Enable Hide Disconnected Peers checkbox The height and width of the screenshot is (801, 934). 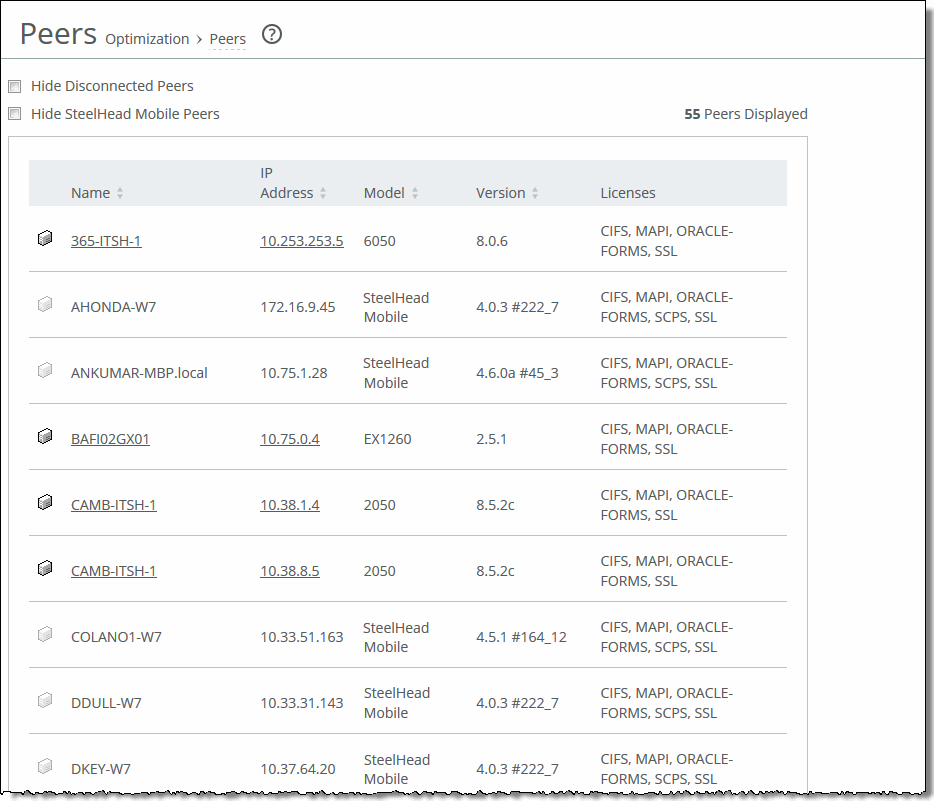coord(15,87)
